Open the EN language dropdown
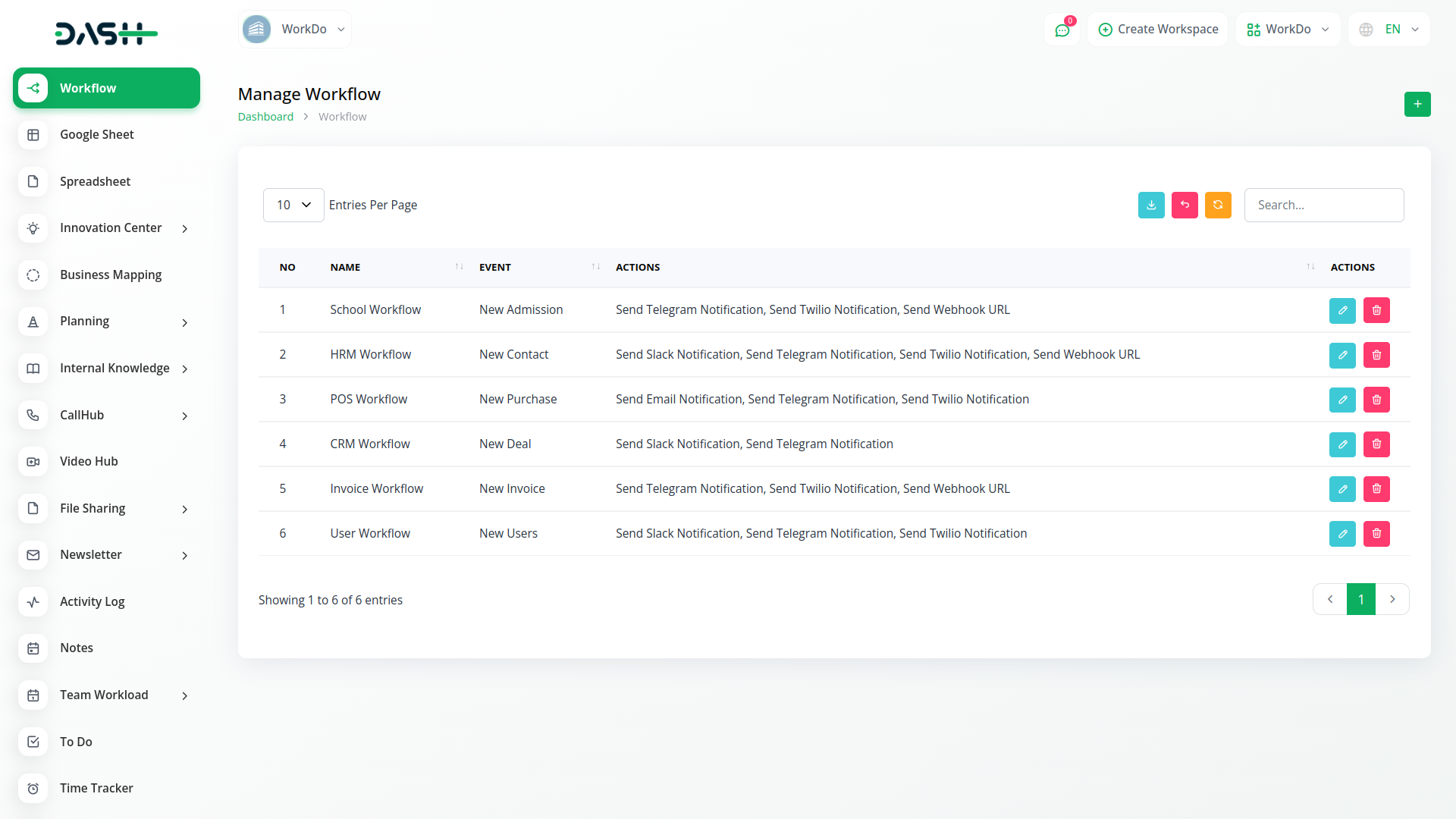The image size is (1456, 819). pyautogui.click(x=1389, y=30)
